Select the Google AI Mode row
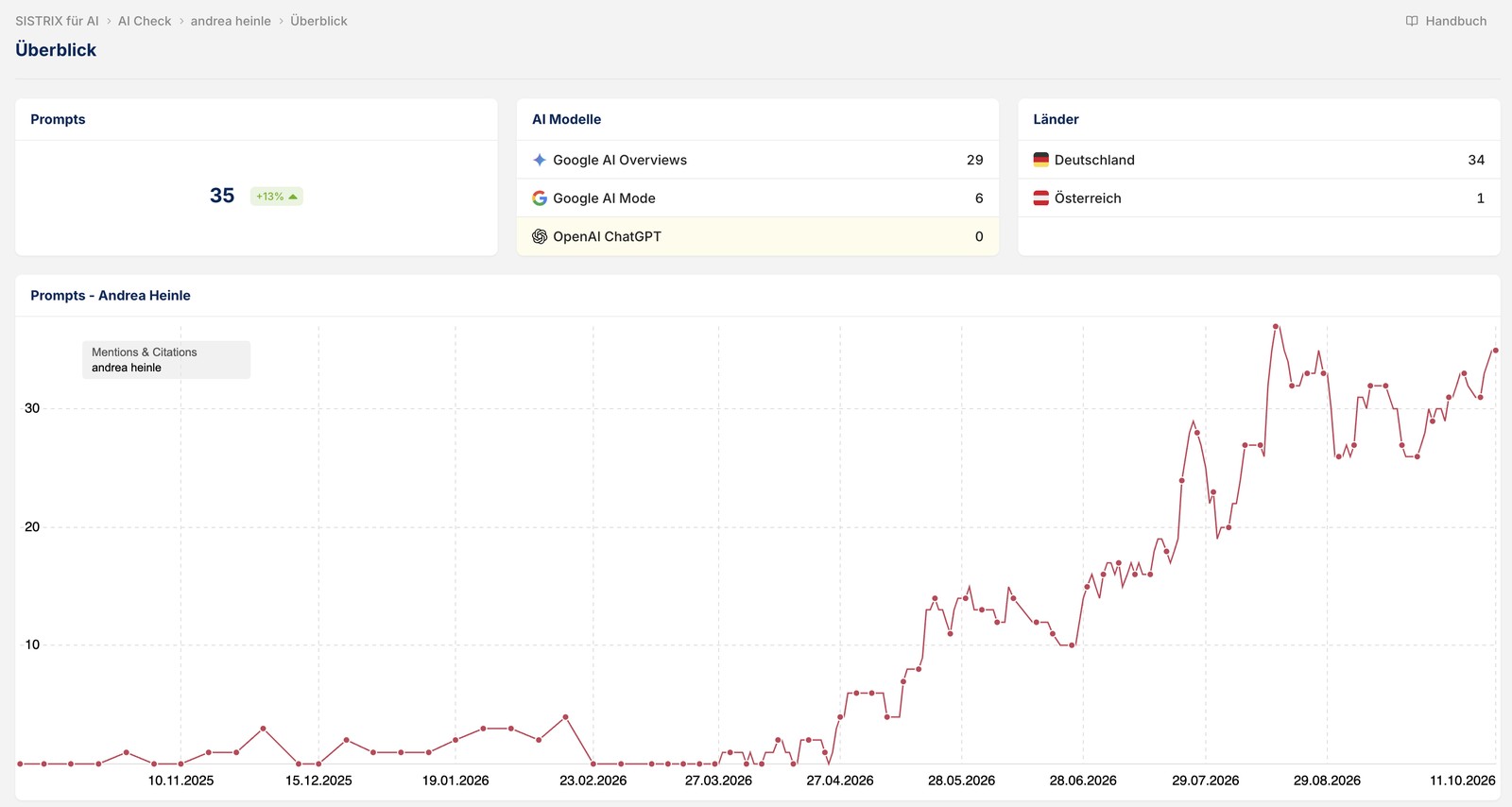 (x=758, y=198)
